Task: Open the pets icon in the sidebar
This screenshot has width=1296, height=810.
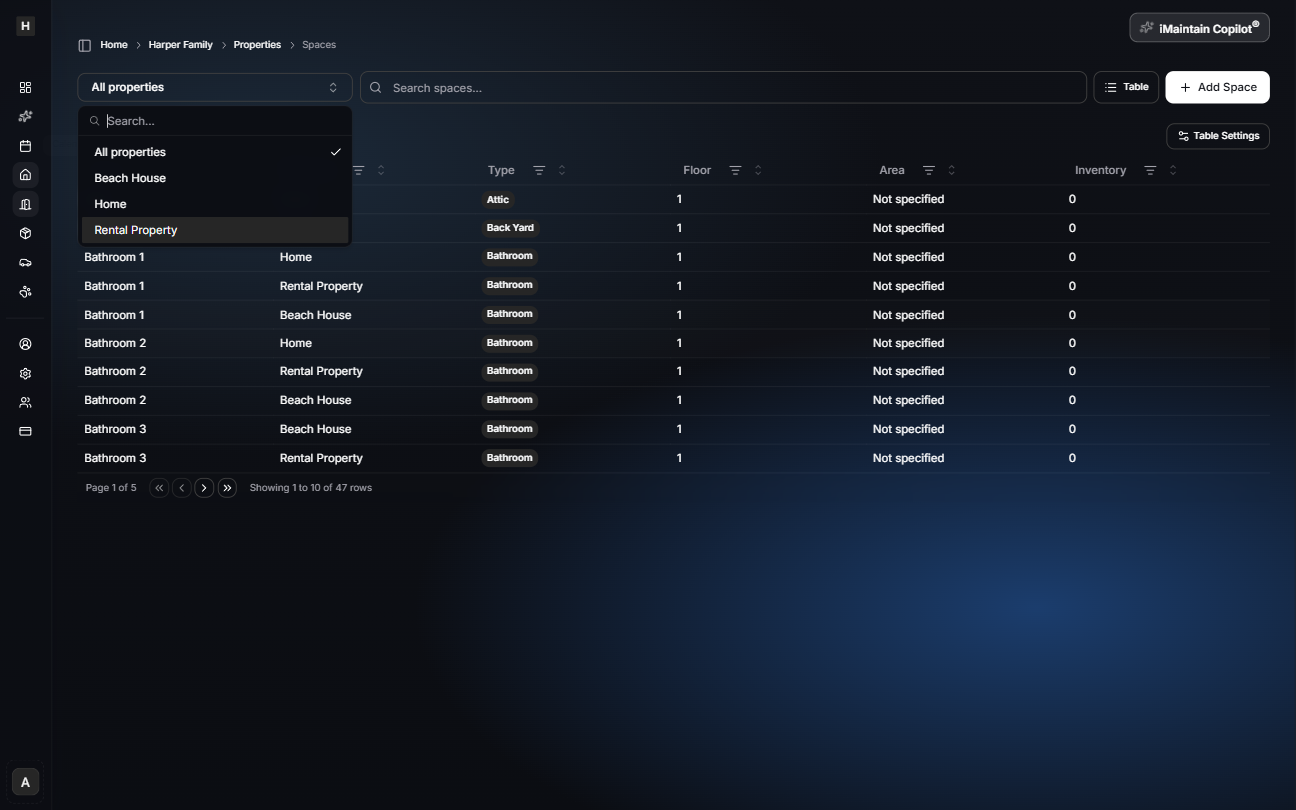Action: click(25, 292)
